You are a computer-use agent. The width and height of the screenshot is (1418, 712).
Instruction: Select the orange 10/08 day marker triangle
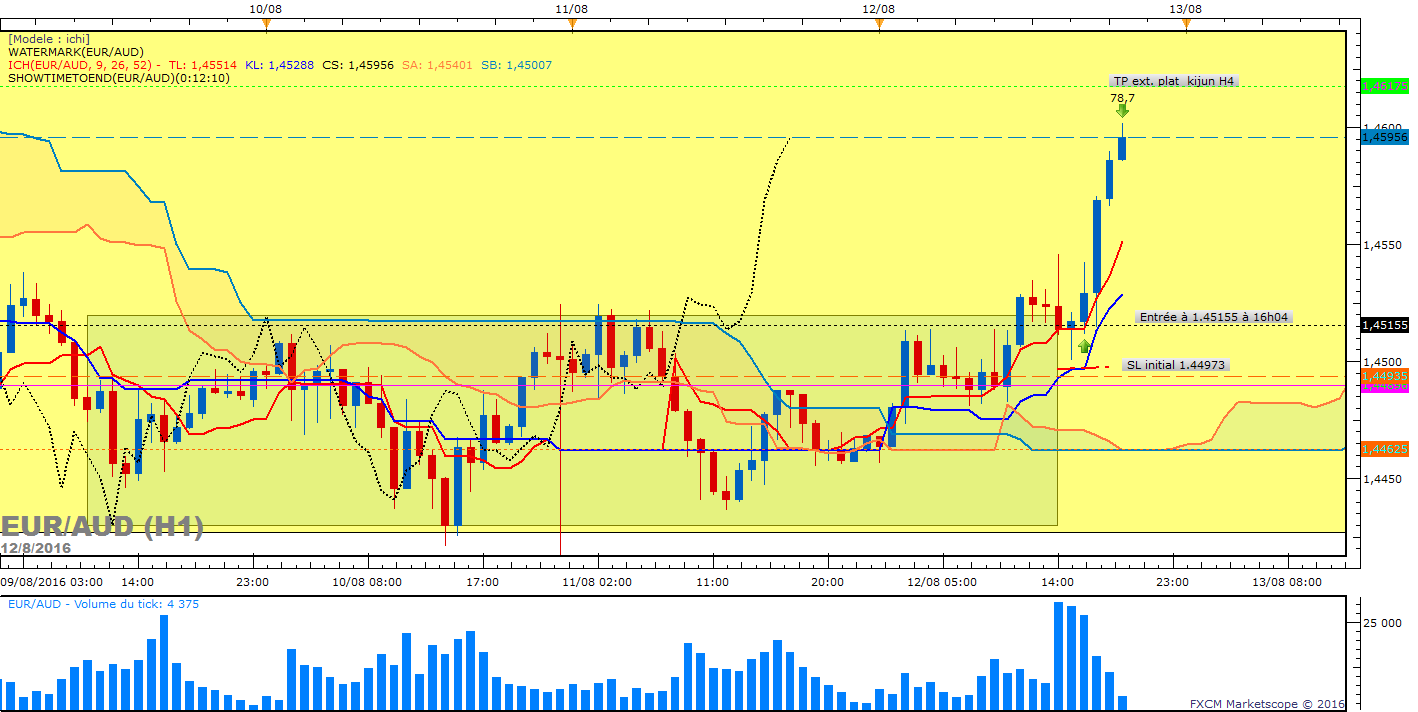(265, 25)
